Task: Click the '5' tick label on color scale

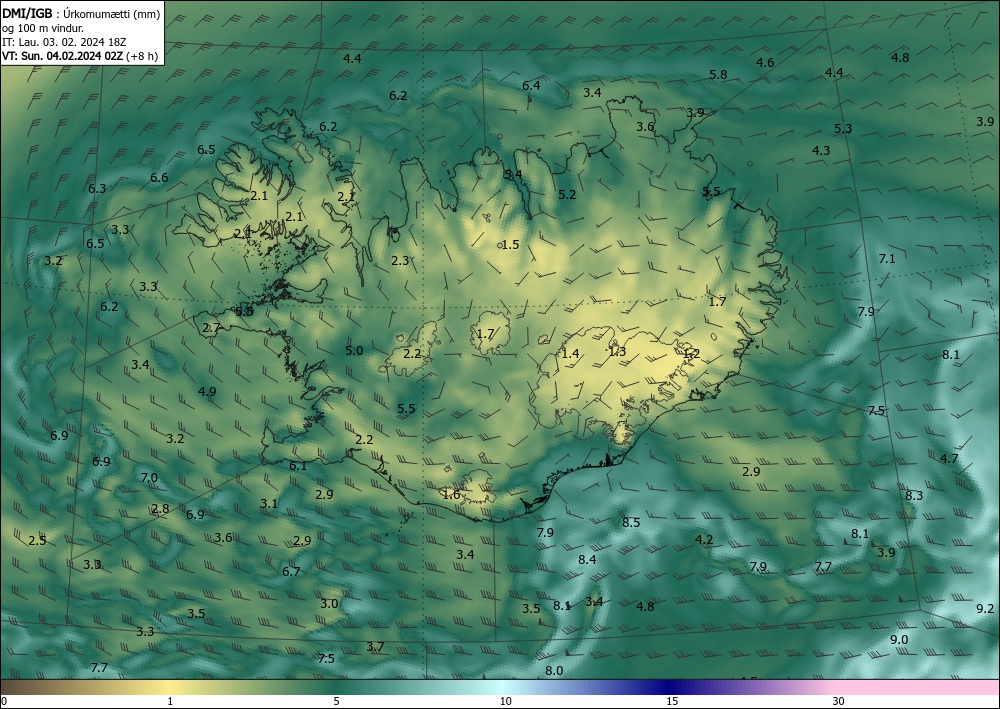Action: pyautogui.click(x=336, y=701)
